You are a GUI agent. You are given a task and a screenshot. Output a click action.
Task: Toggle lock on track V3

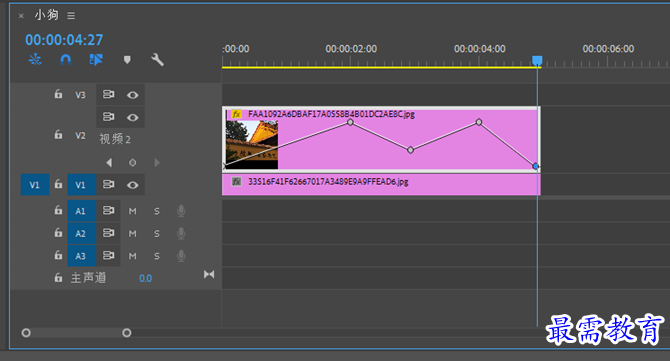click(x=58, y=94)
